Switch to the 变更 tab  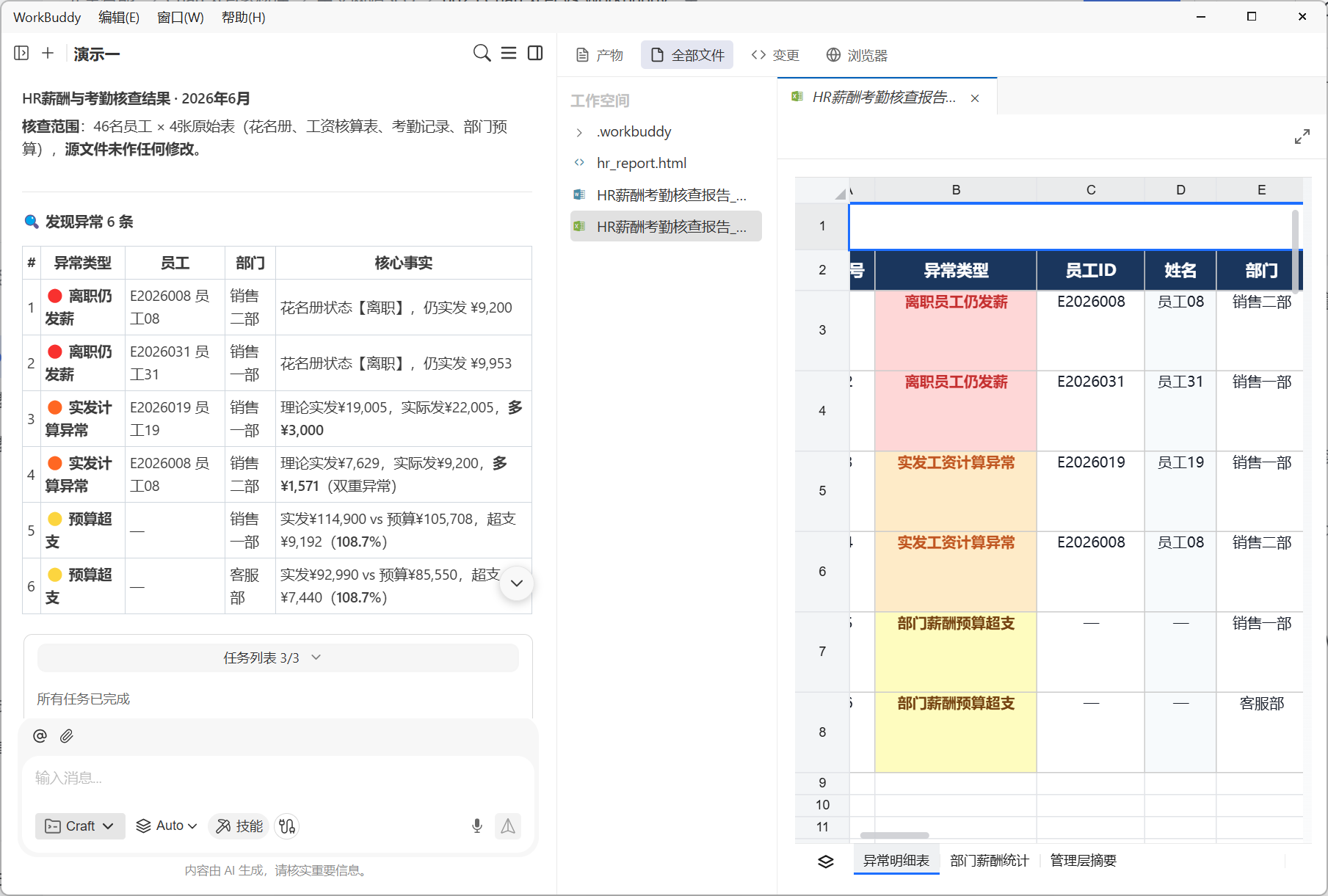coord(775,55)
